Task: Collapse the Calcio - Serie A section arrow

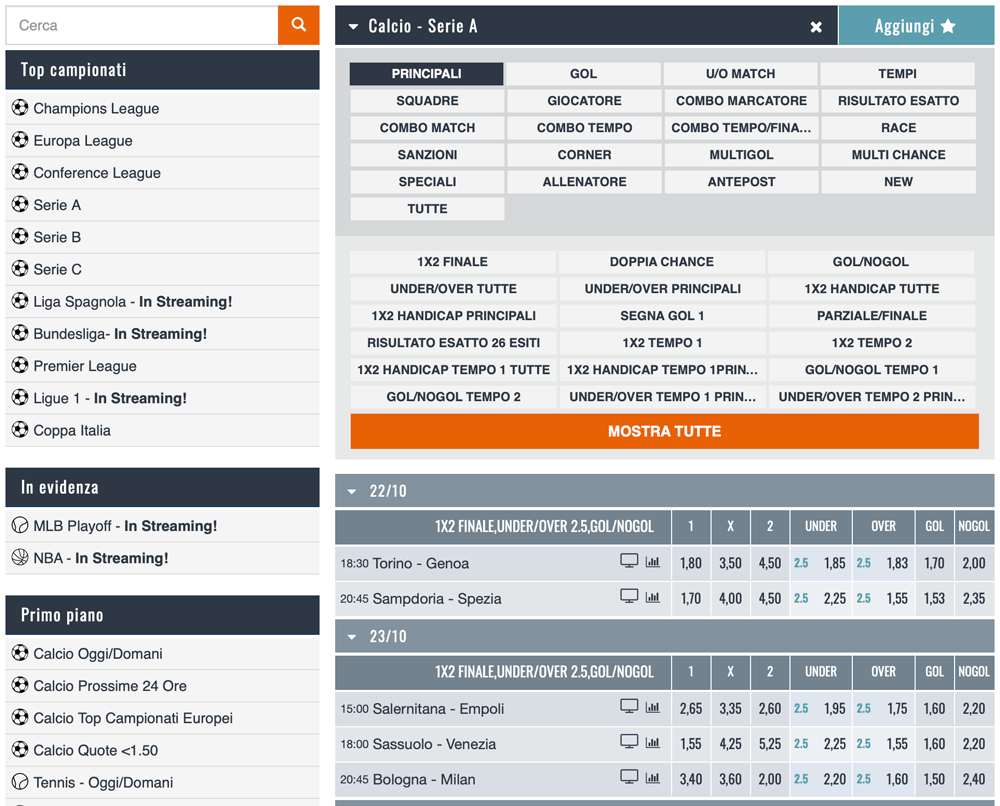Action: [x=353, y=27]
